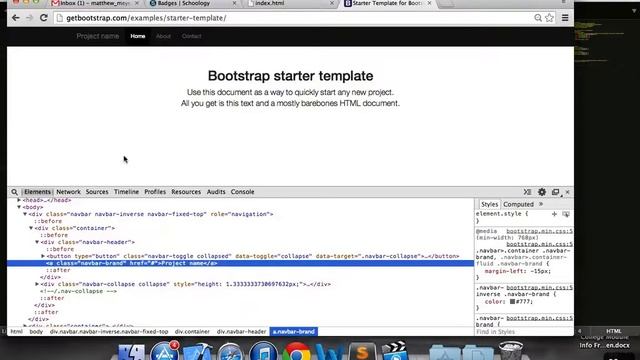Screen dimensions: 640x360
Task: Expand the navbar-collapse div node
Action: 37,284
